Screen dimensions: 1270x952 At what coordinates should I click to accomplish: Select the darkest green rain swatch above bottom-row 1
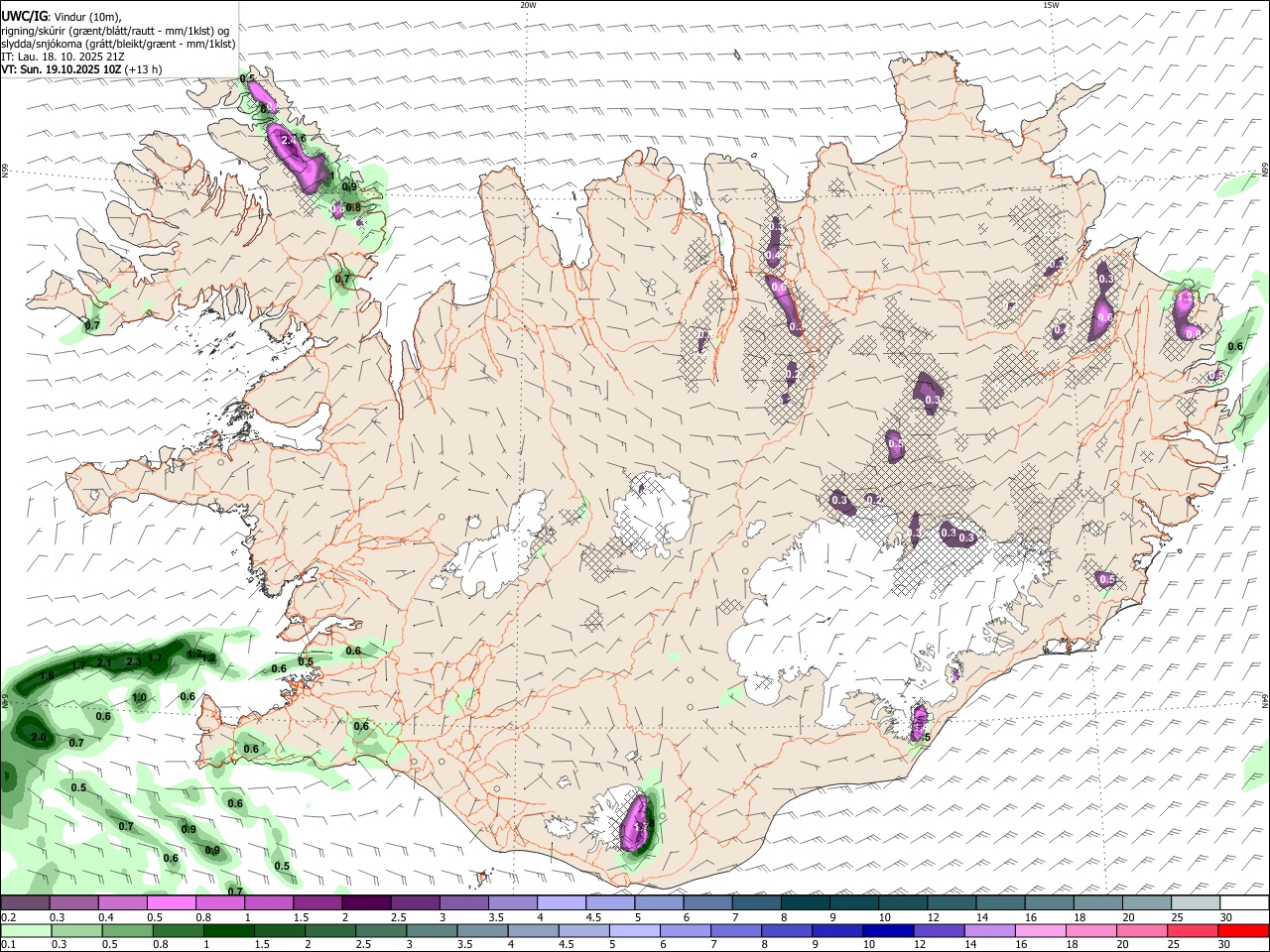coord(228,930)
